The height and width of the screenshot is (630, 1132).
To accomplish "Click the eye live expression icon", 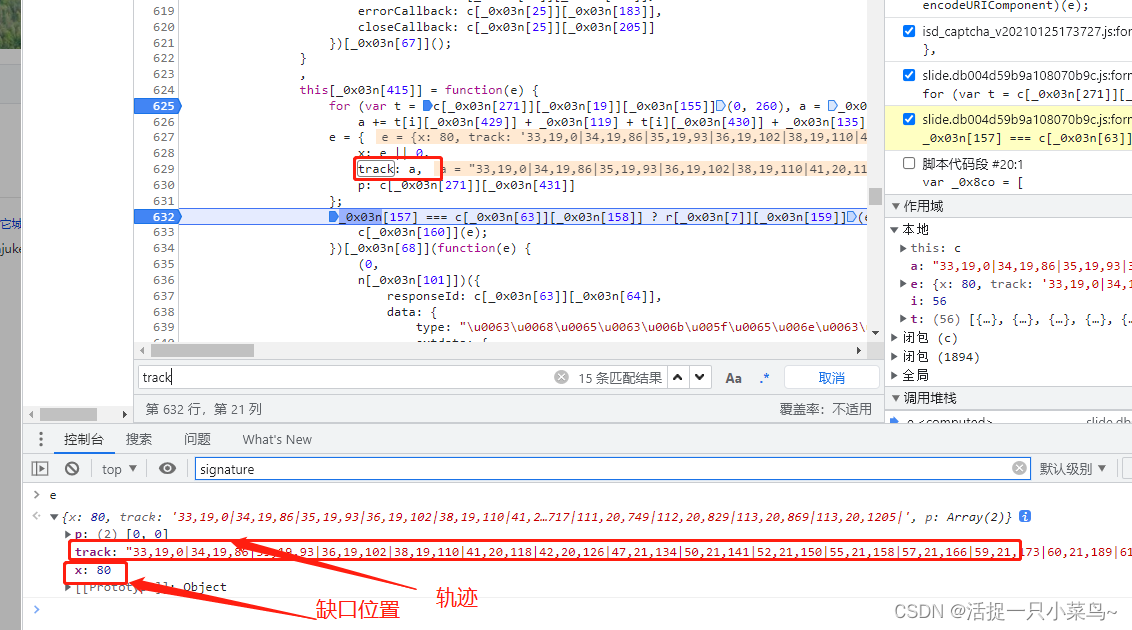I will coord(167,468).
